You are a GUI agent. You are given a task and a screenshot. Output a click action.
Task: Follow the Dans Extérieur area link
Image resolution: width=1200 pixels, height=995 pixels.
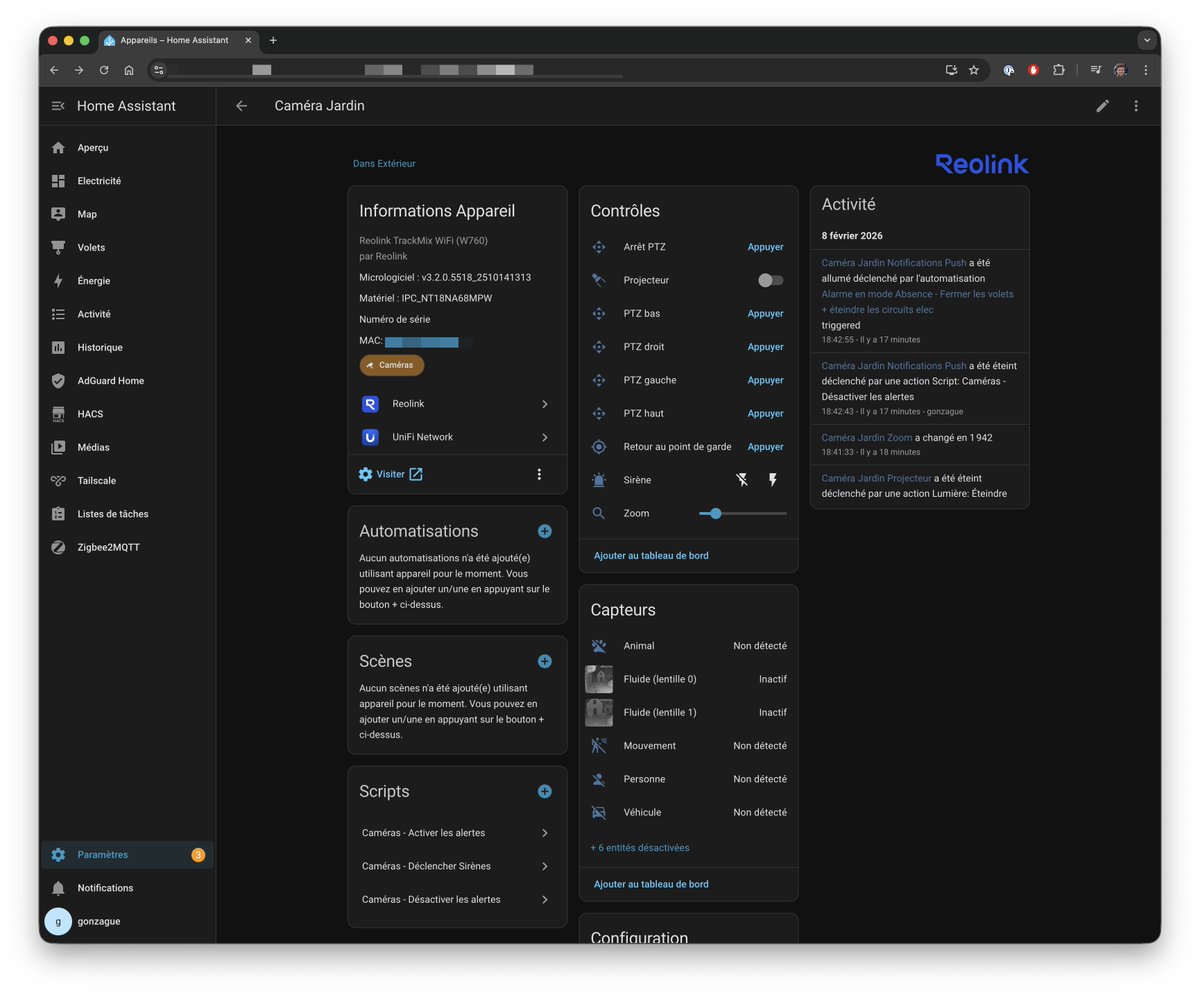(384, 163)
